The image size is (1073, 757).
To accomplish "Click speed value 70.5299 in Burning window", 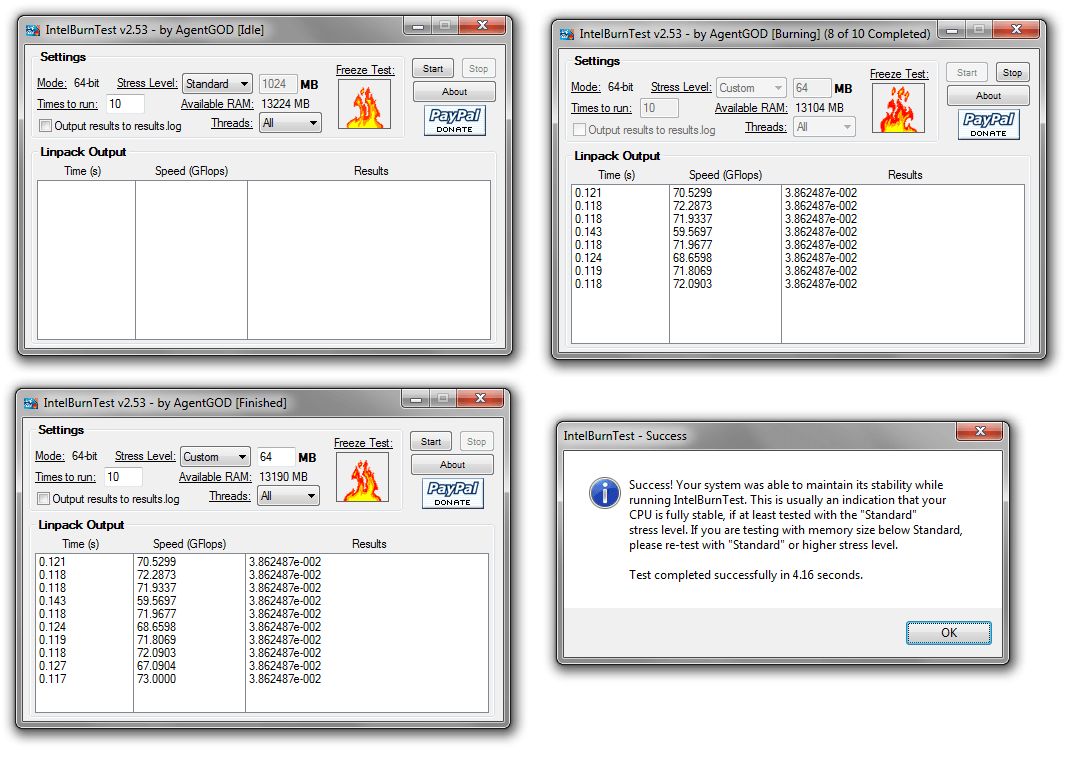I will pos(692,193).
